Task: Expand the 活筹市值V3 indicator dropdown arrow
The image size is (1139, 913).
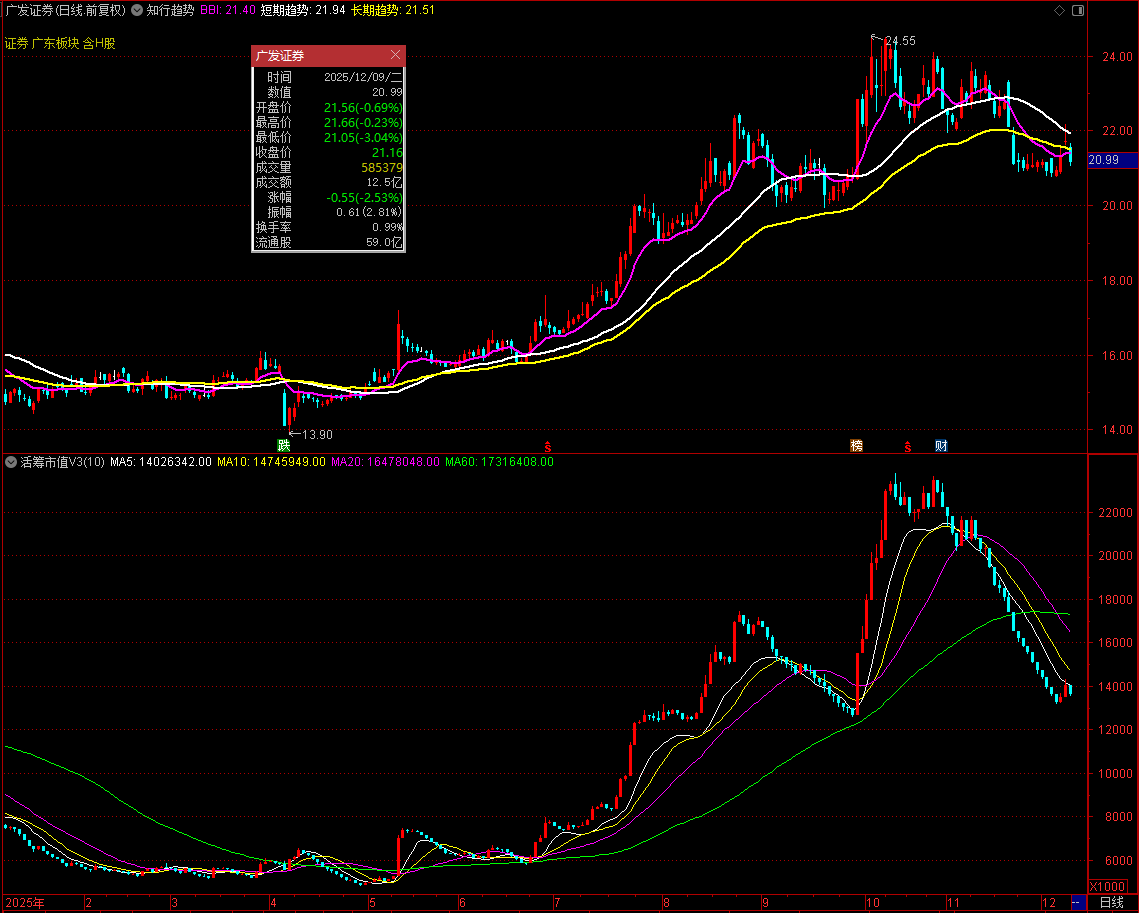Action: point(10,462)
